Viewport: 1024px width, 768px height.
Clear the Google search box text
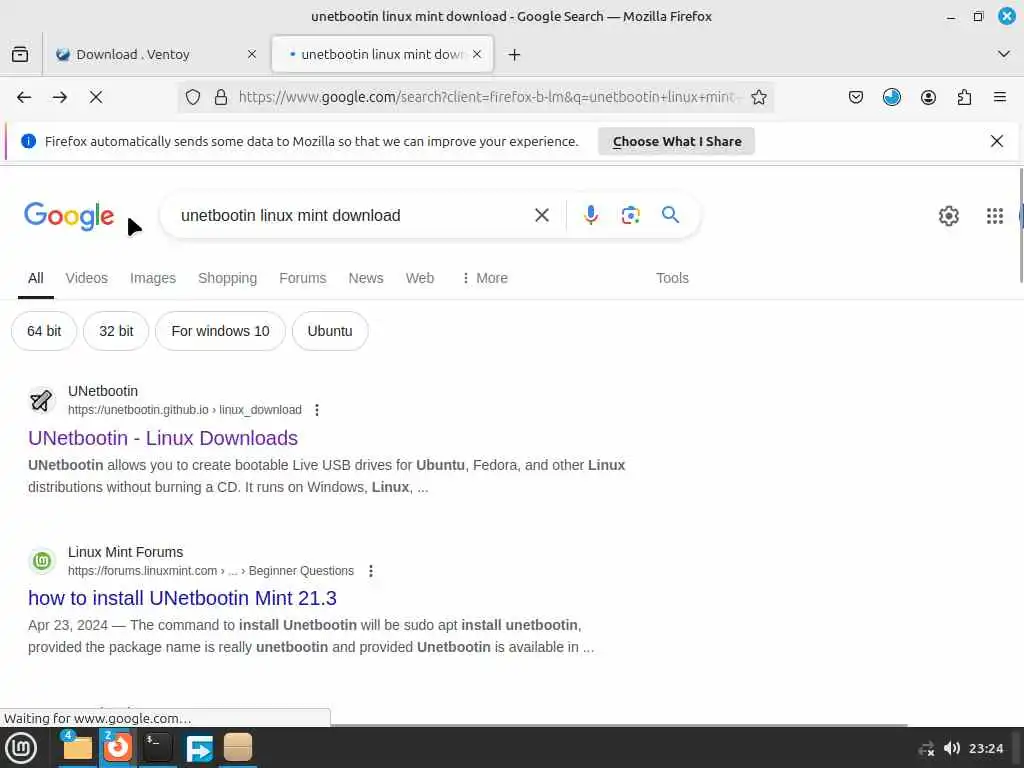coord(542,215)
